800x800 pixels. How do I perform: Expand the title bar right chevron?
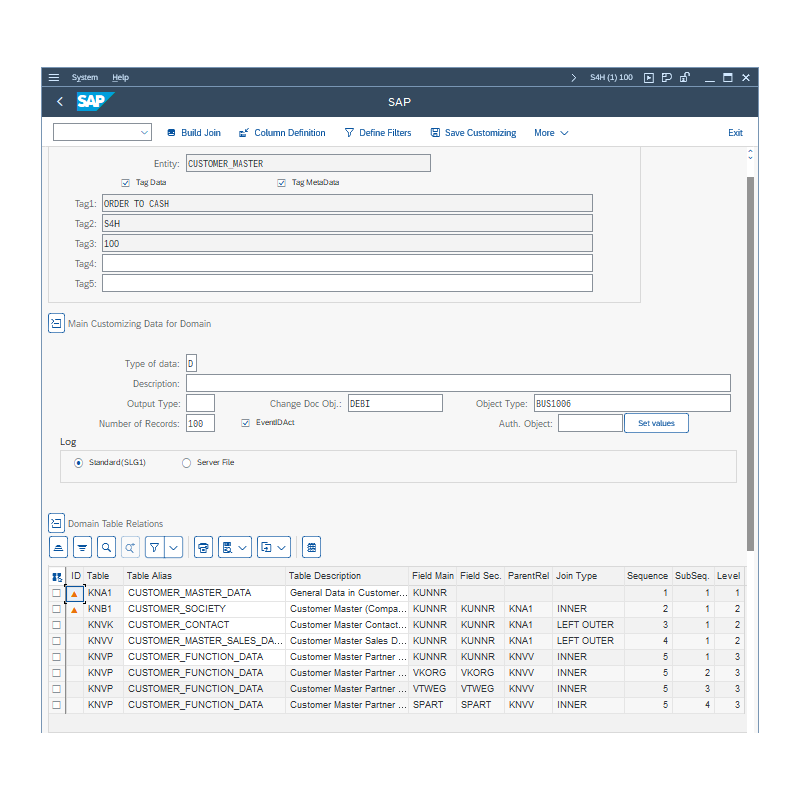[x=573, y=78]
